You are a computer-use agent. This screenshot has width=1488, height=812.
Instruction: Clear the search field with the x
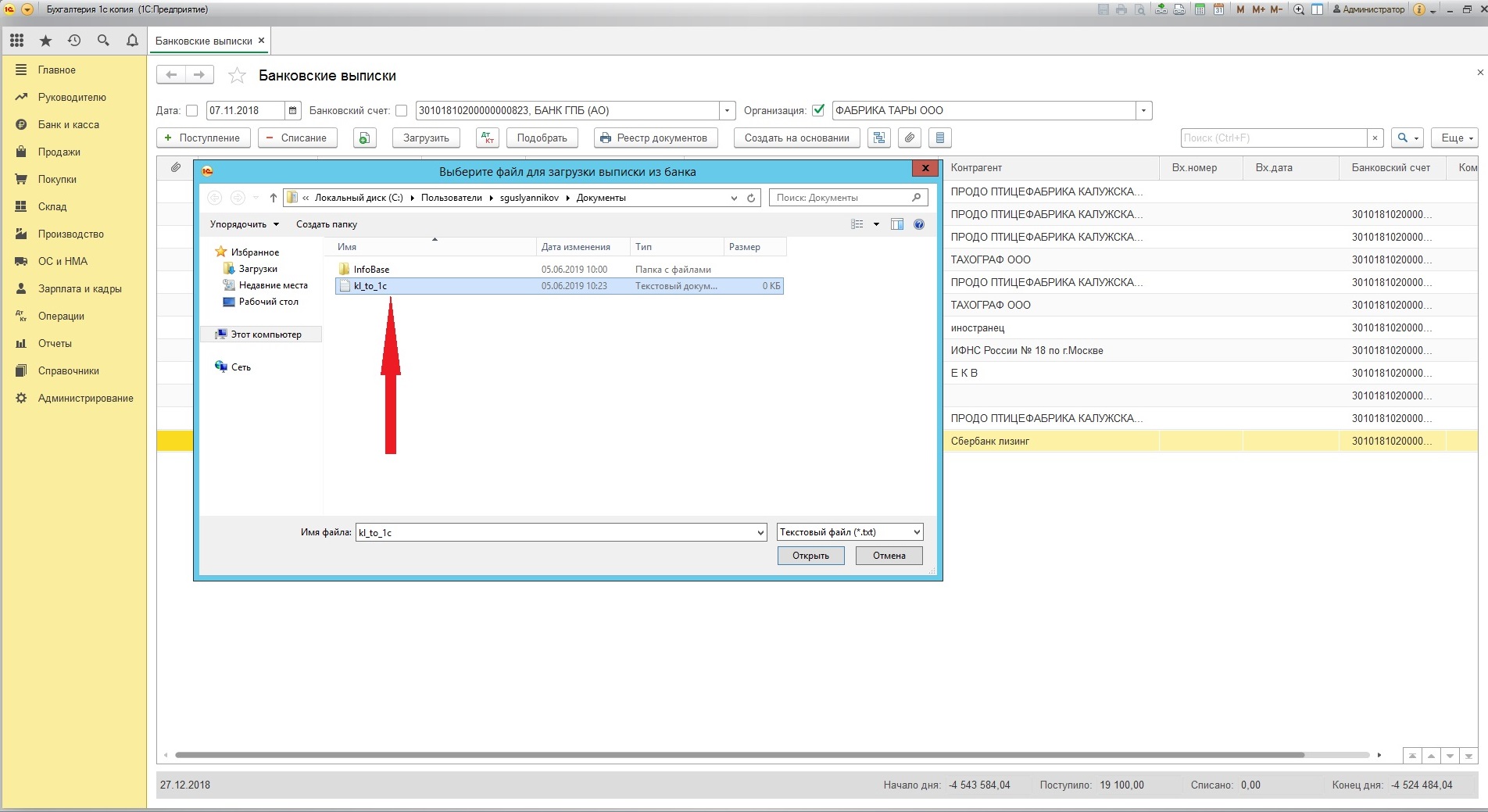(x=1375, y=138)
